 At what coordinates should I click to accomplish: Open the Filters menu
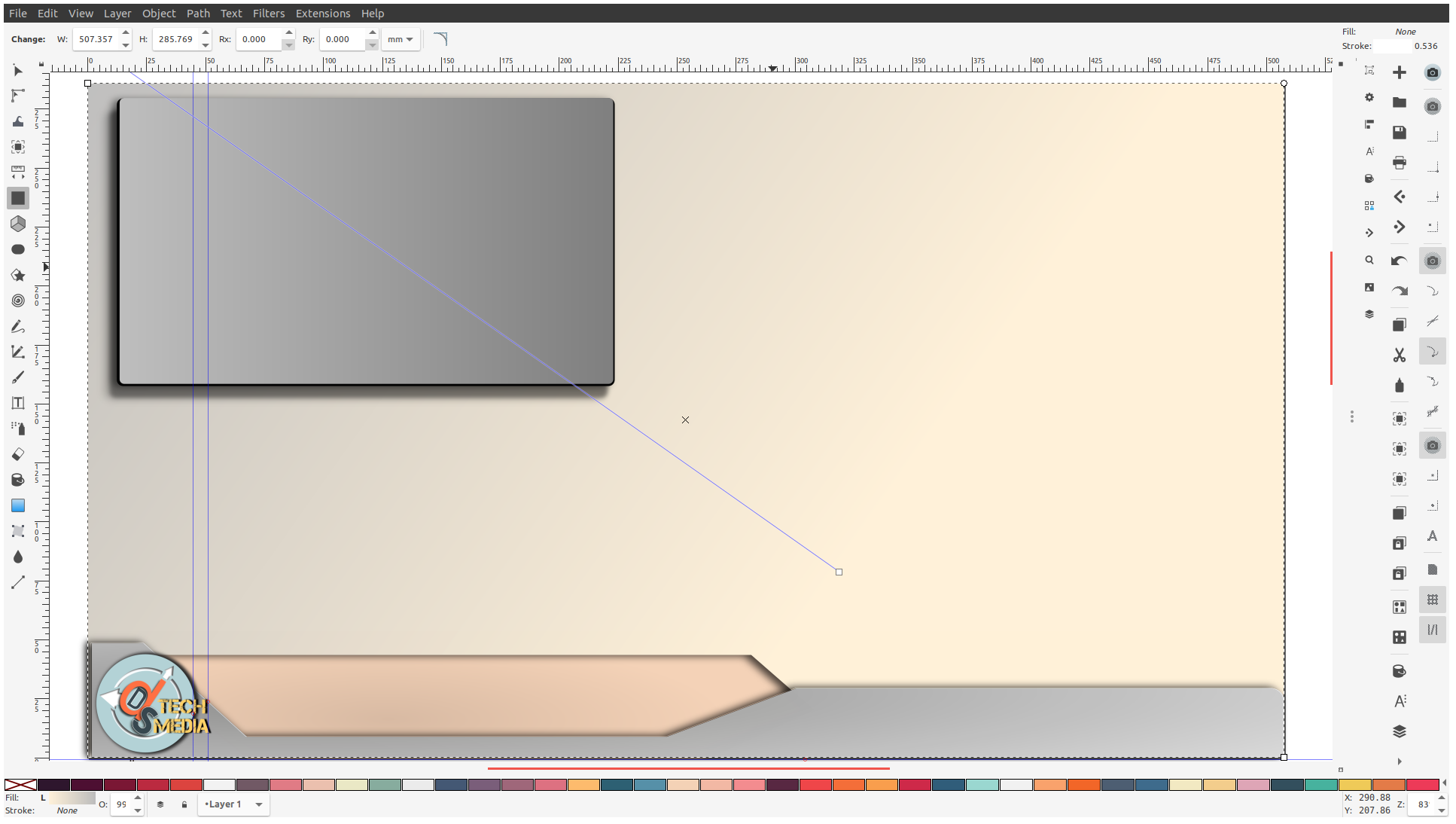[268, 14]
